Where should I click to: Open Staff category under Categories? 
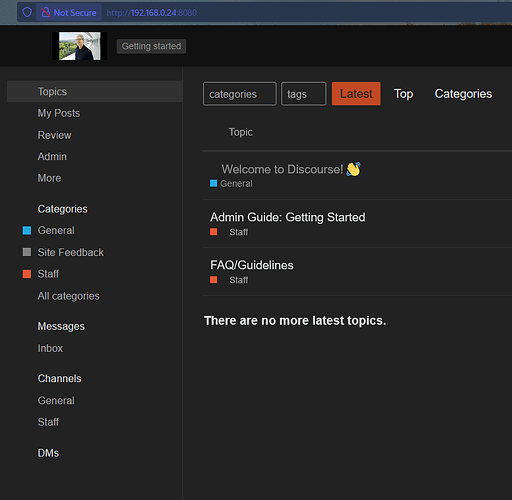(x=48, y=274)
